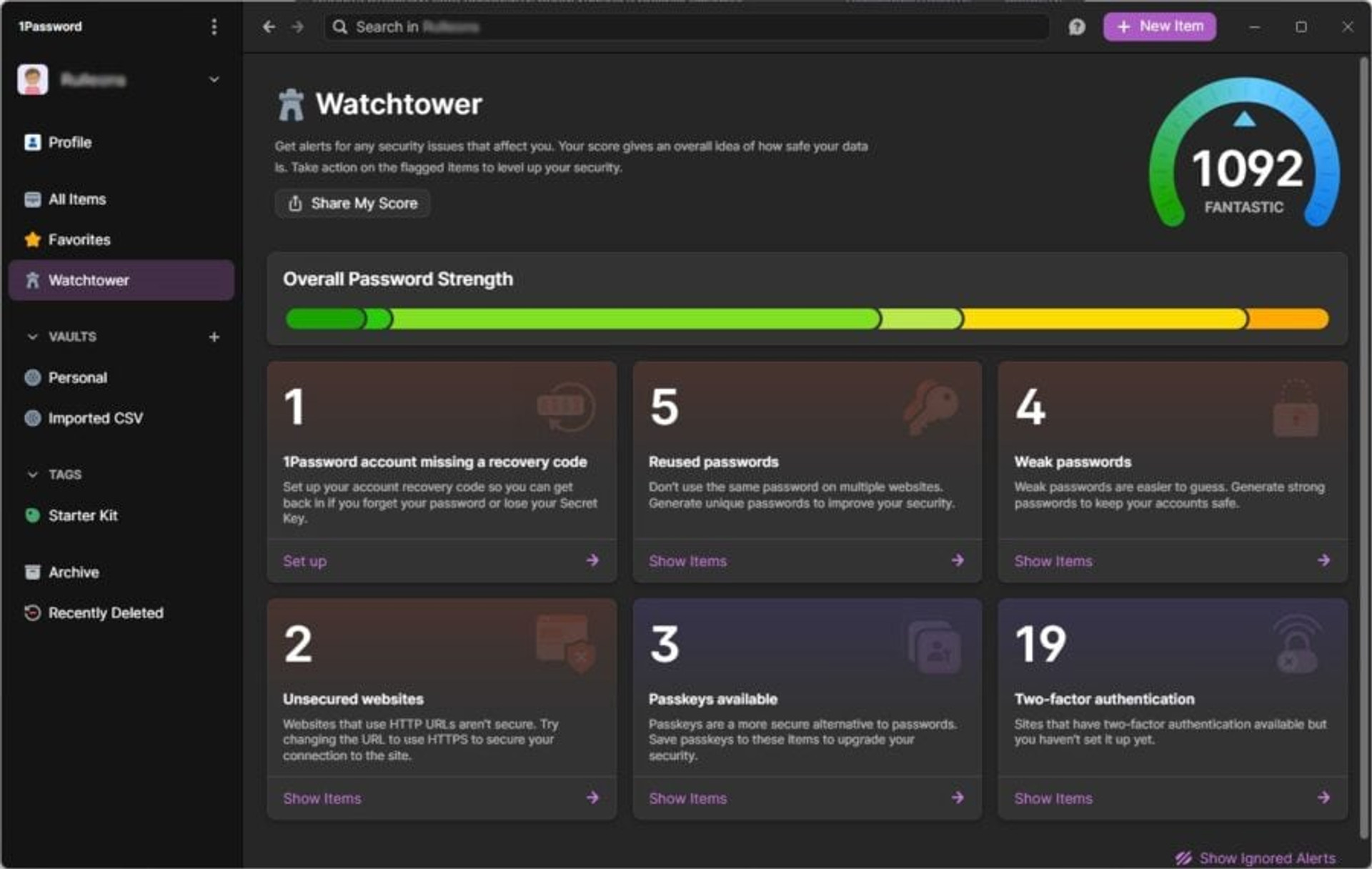The height and width of the screenshot is (869, 1372).
Task: Collapse the Vaults section chevron
Action: pyautogui.click(x=32, y=337)
